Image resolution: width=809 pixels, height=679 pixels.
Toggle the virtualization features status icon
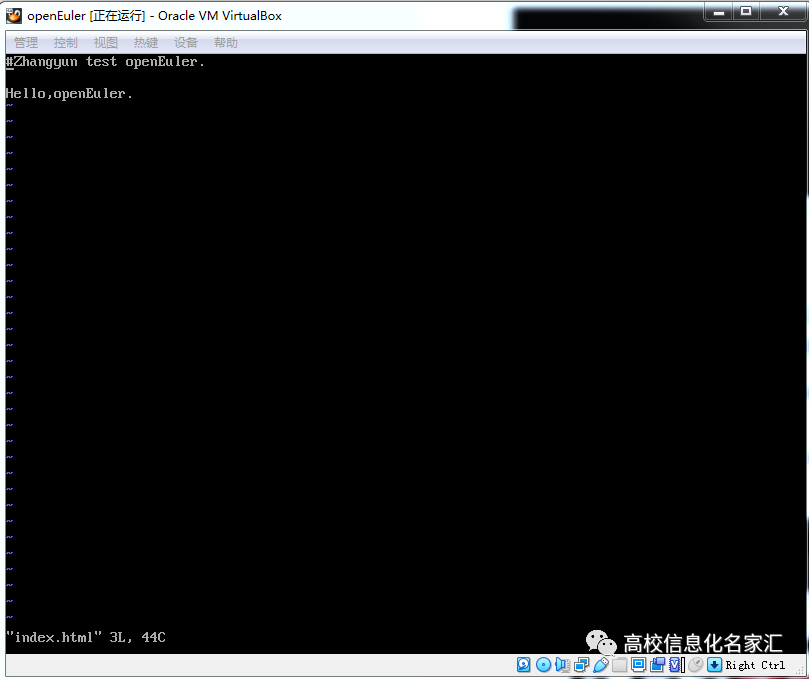coord(675,664)
